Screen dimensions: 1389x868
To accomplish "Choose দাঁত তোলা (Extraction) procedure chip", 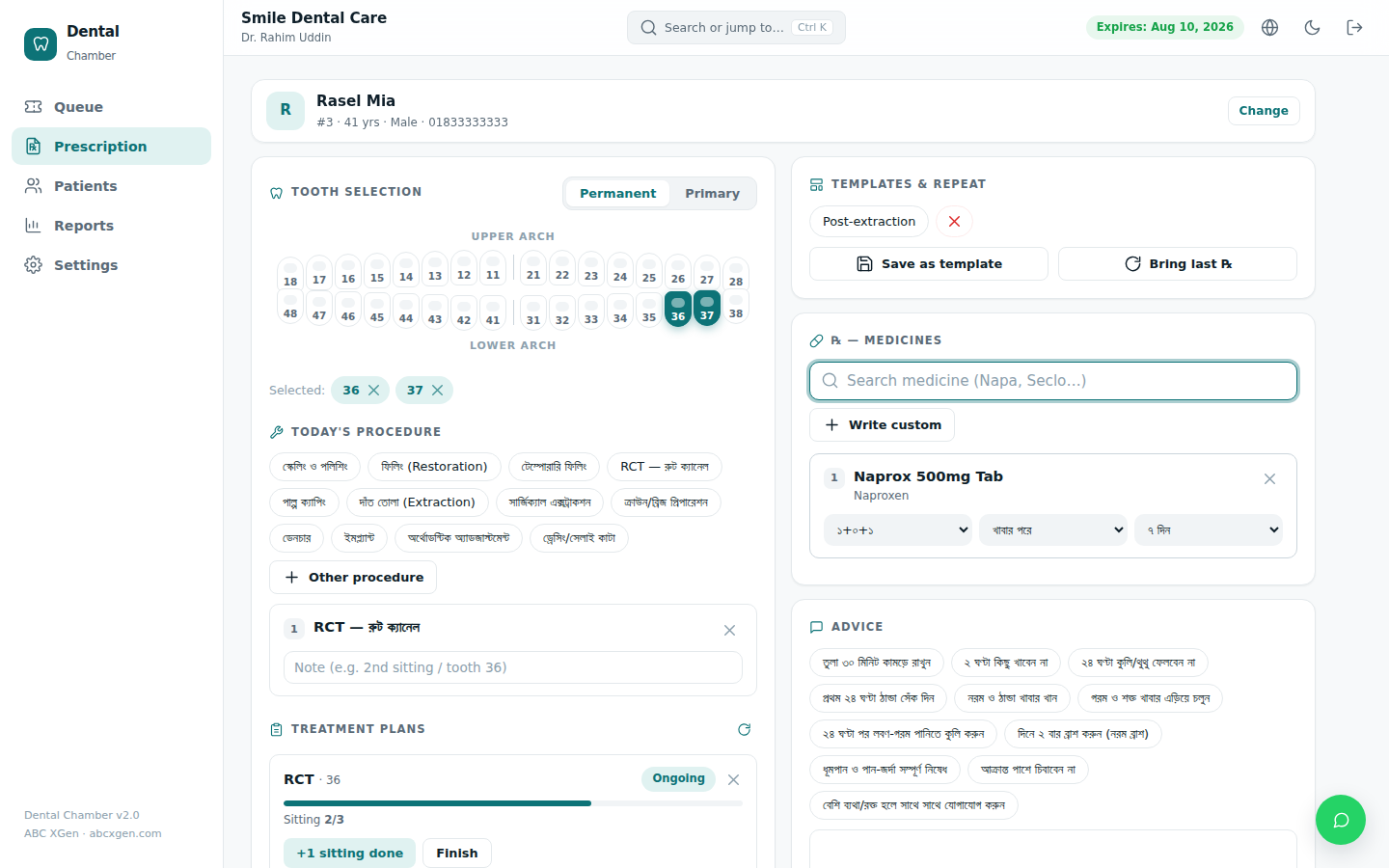I will (417, 502).
